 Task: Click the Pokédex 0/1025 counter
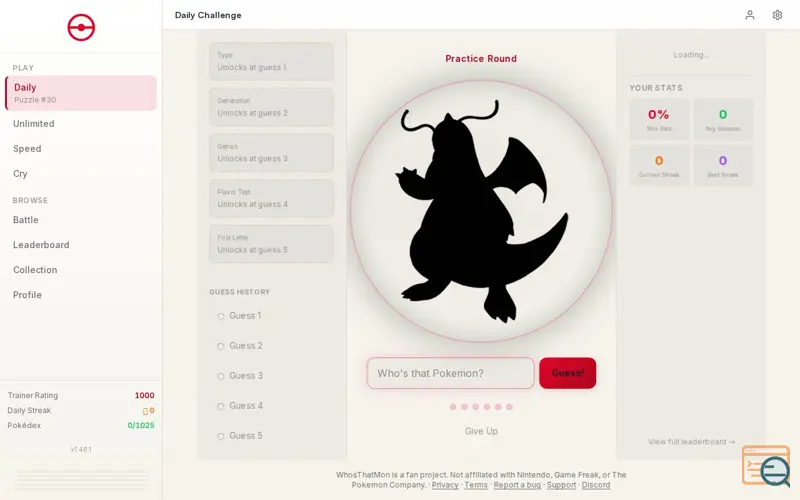[x=141, y=426]
